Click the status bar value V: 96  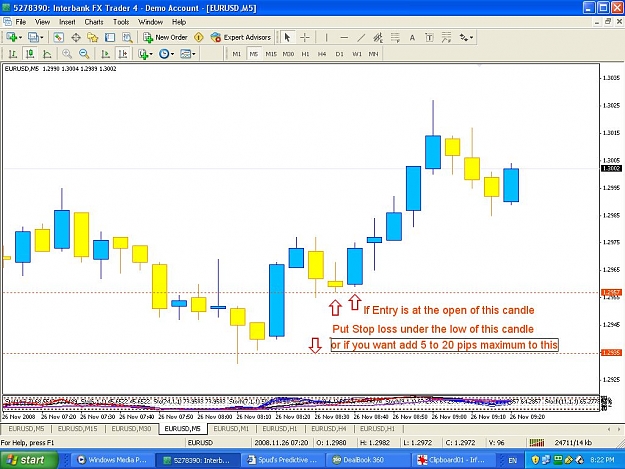pos(497,442)
